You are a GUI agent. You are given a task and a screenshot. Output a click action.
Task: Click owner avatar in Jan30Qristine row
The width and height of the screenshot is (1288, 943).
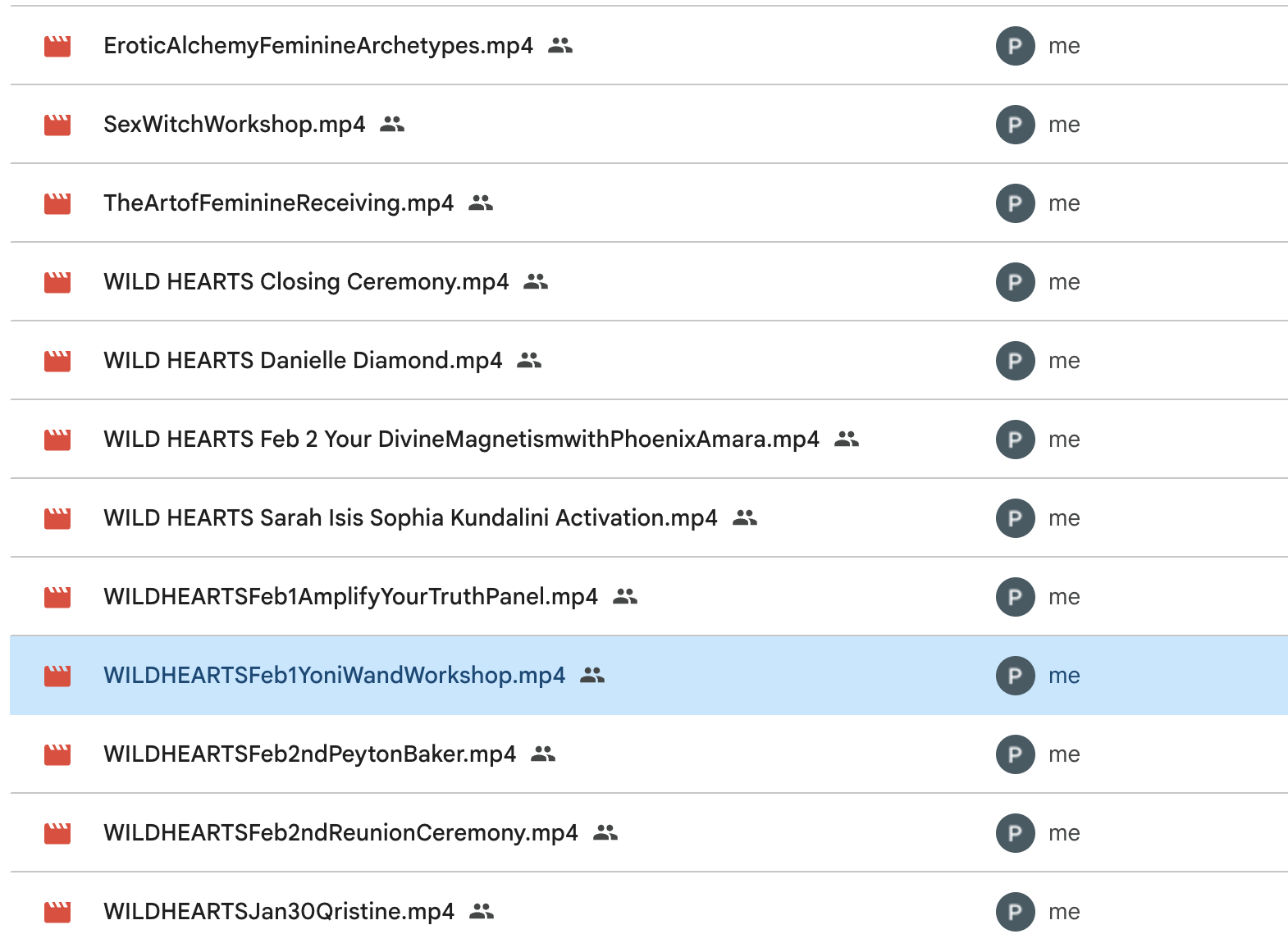click(1016, 912)
